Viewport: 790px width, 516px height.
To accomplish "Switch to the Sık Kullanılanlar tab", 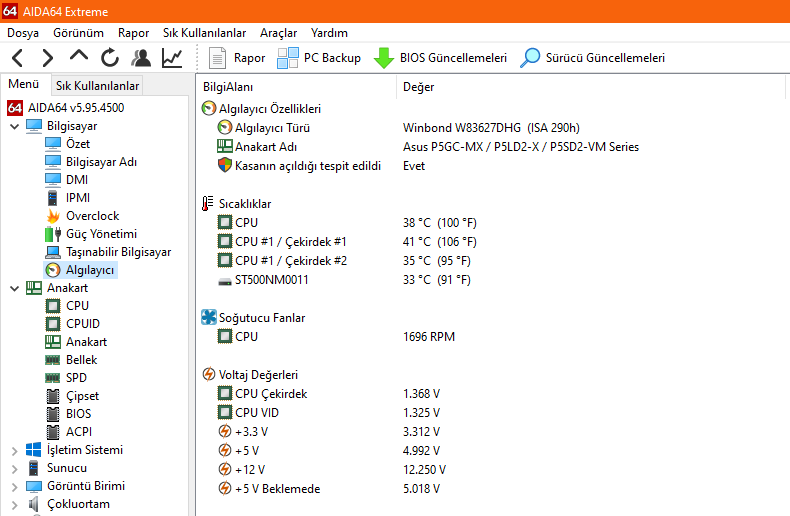I will [x=97, y=86].
